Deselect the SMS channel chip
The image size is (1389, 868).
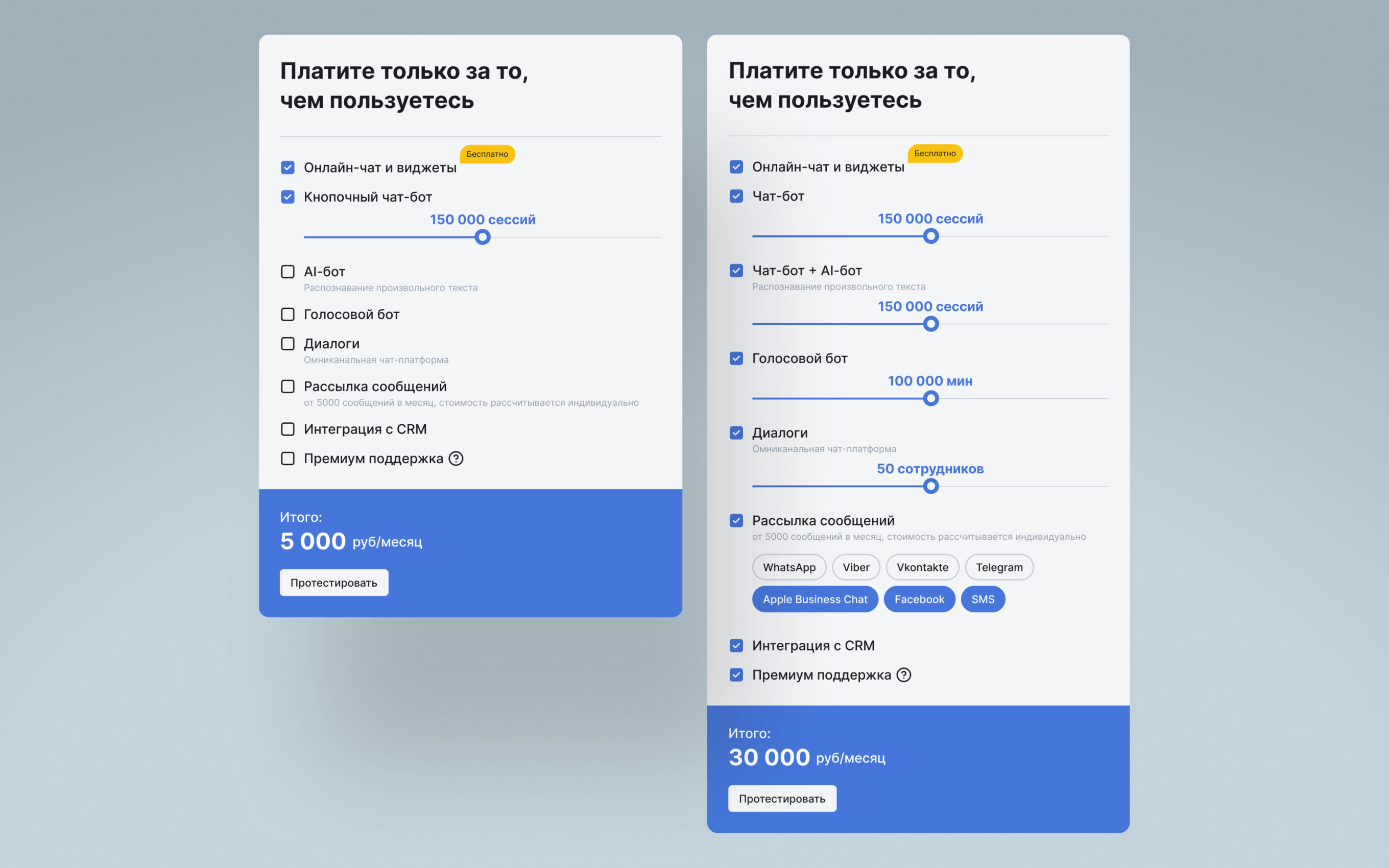tap(982, 599)
